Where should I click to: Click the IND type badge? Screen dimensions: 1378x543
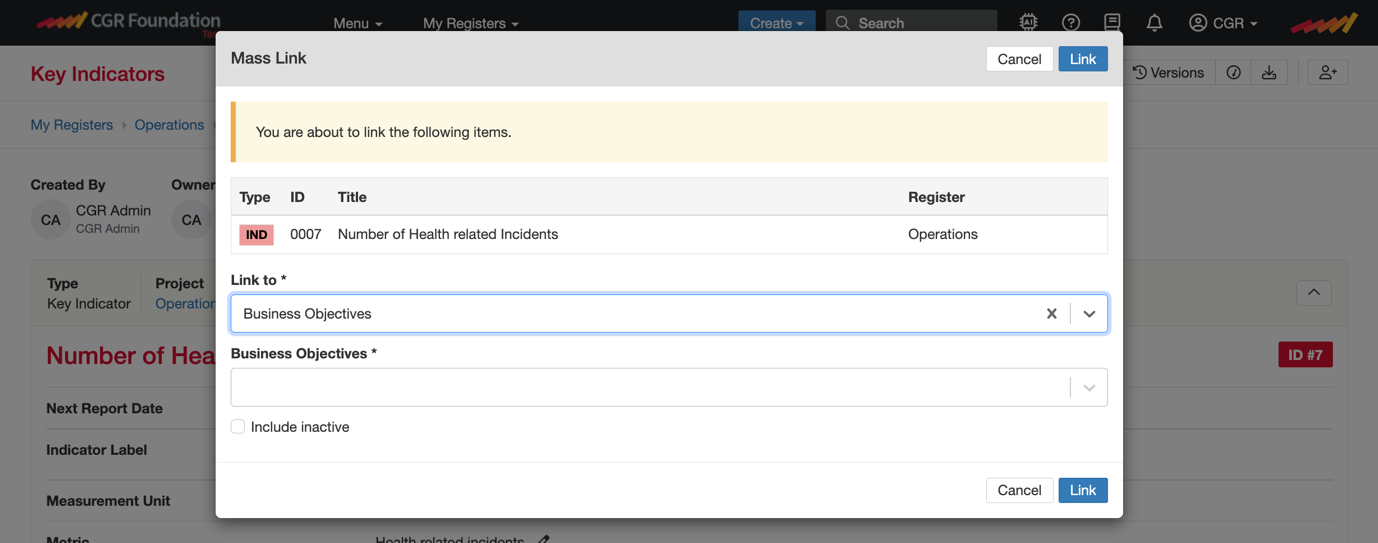click(256, 234)
